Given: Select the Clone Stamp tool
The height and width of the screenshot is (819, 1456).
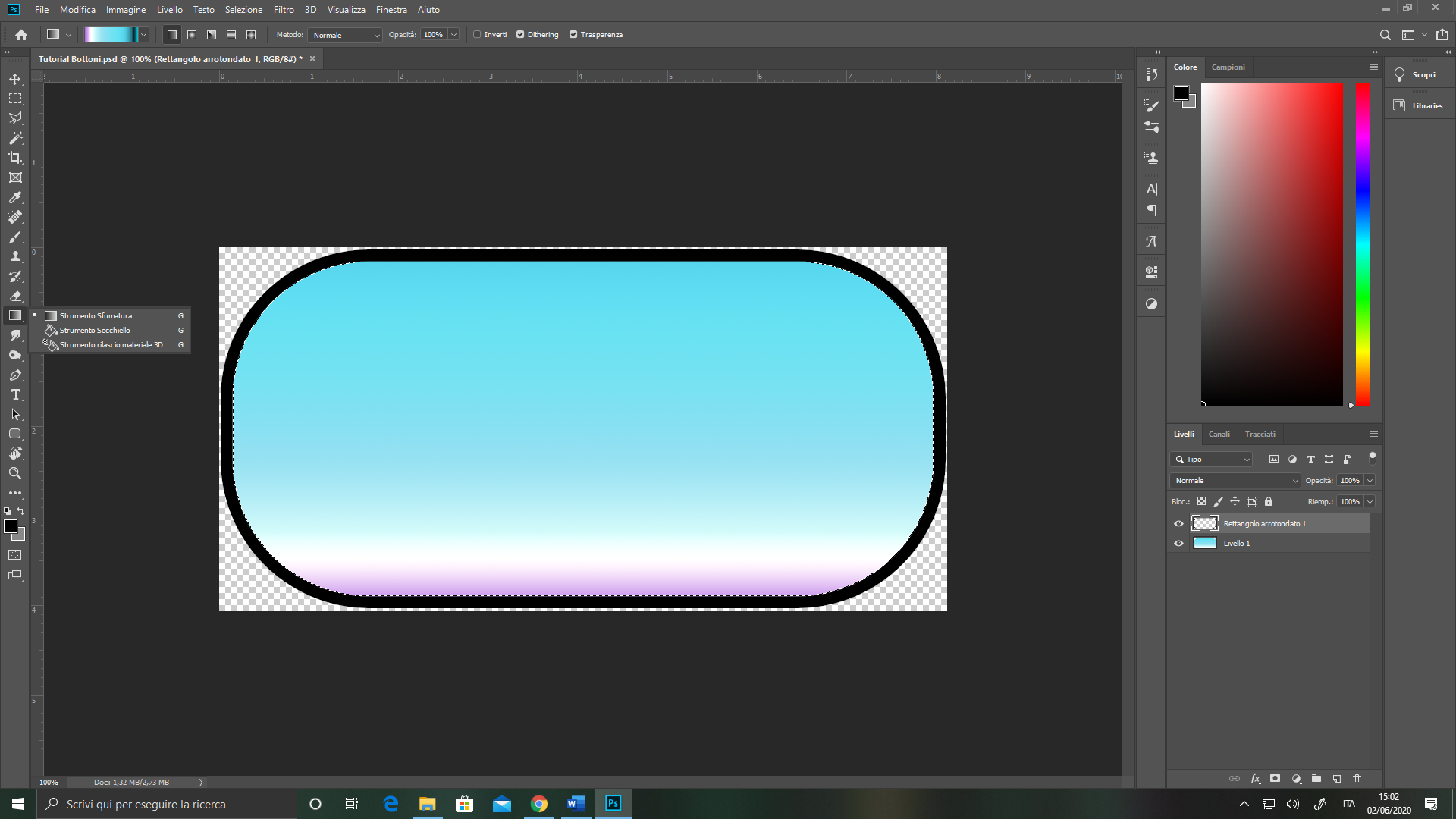Looking at the screenshot, I should [15, 256].
